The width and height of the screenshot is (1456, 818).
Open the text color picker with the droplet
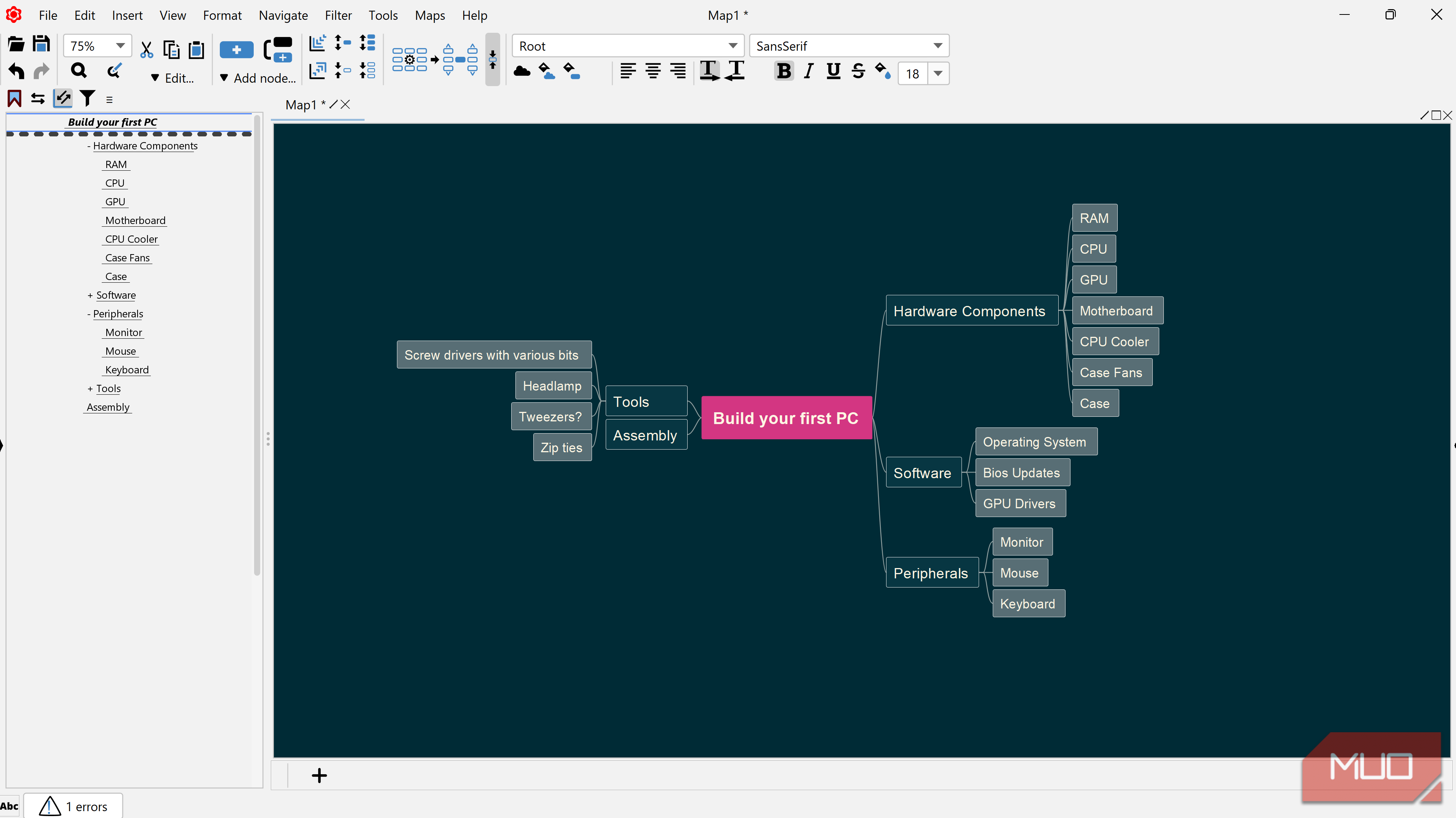coord(882,71)
